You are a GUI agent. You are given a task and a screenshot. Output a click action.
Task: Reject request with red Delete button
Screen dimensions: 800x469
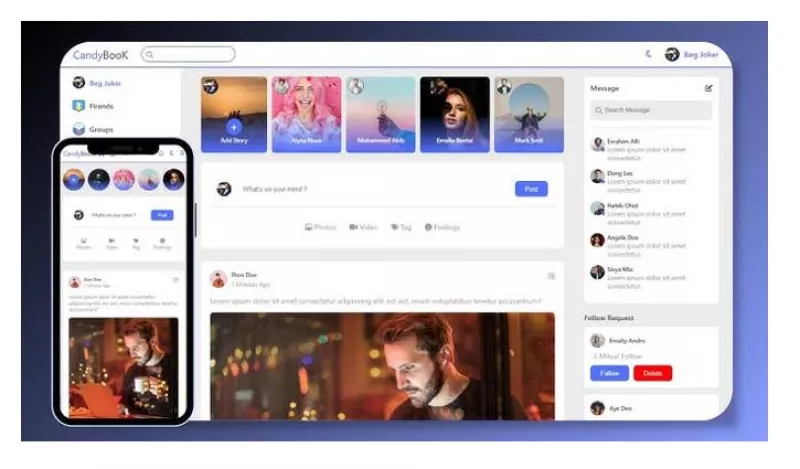click(653, 373)
